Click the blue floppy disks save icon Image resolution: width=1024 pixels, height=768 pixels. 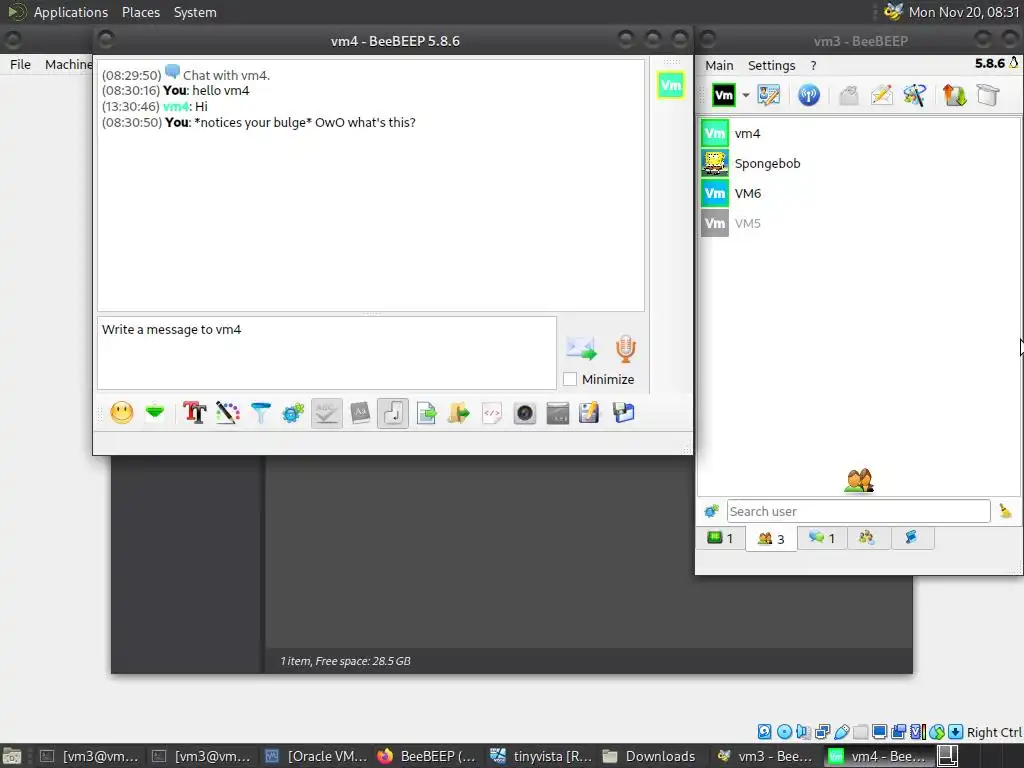click(x=624, y=413)
